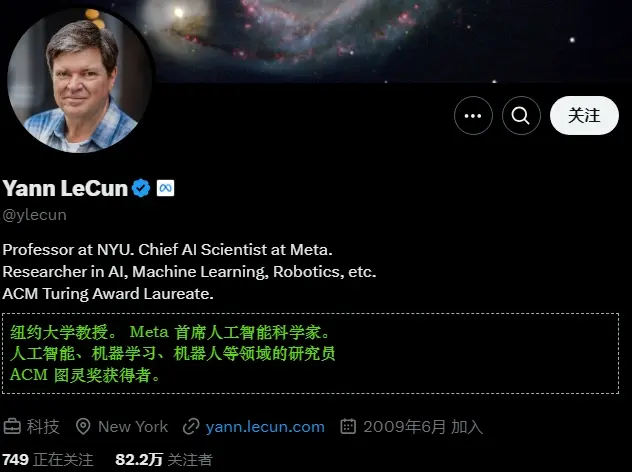Open the yann.lecun.com website link
This screenshot has width=632, height=472.
[265, 426]
